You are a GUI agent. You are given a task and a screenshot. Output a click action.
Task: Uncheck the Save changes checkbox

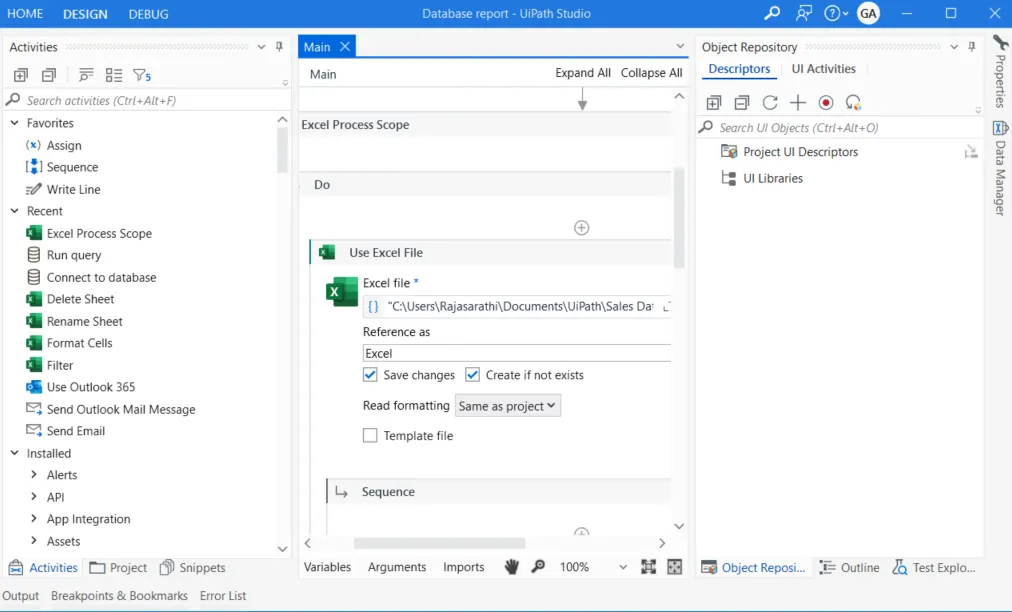[x=370, y=375]
